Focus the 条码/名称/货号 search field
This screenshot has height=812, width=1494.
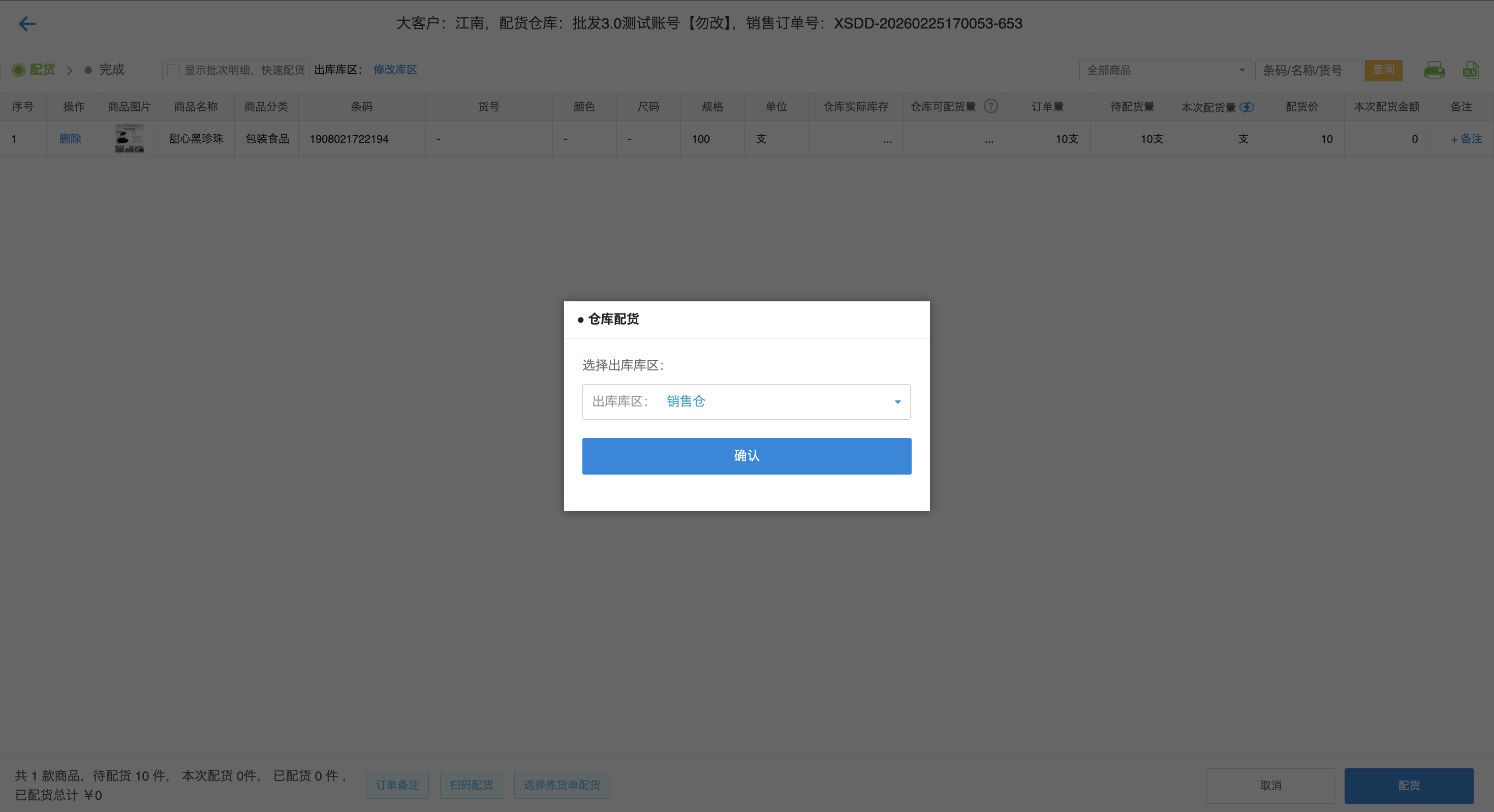pos(1308,70)
